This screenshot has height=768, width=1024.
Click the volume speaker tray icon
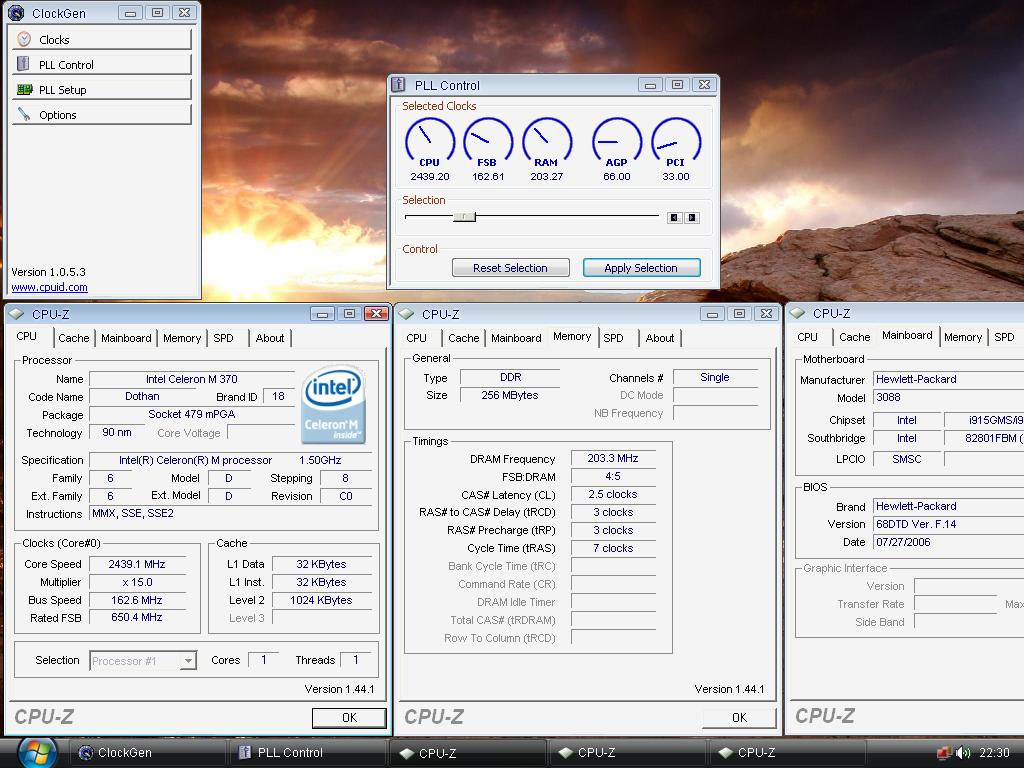963,753
